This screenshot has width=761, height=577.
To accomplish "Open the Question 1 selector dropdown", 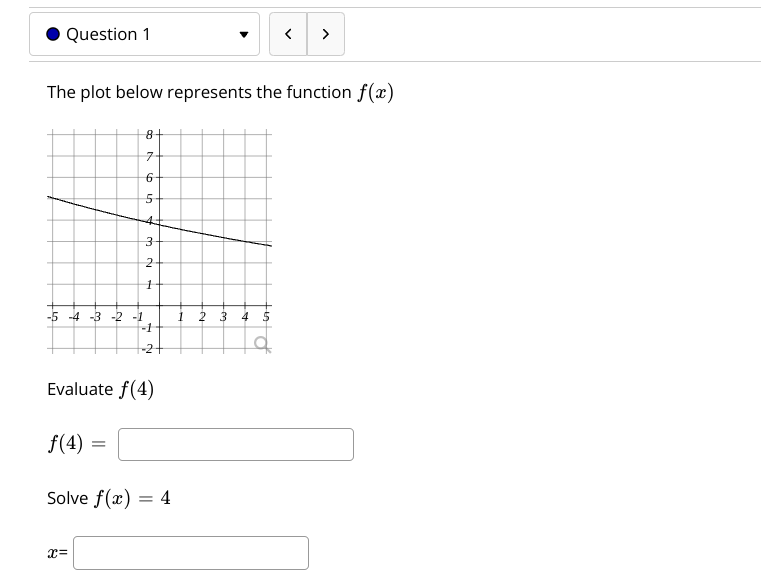I will [x=144, y=34].
